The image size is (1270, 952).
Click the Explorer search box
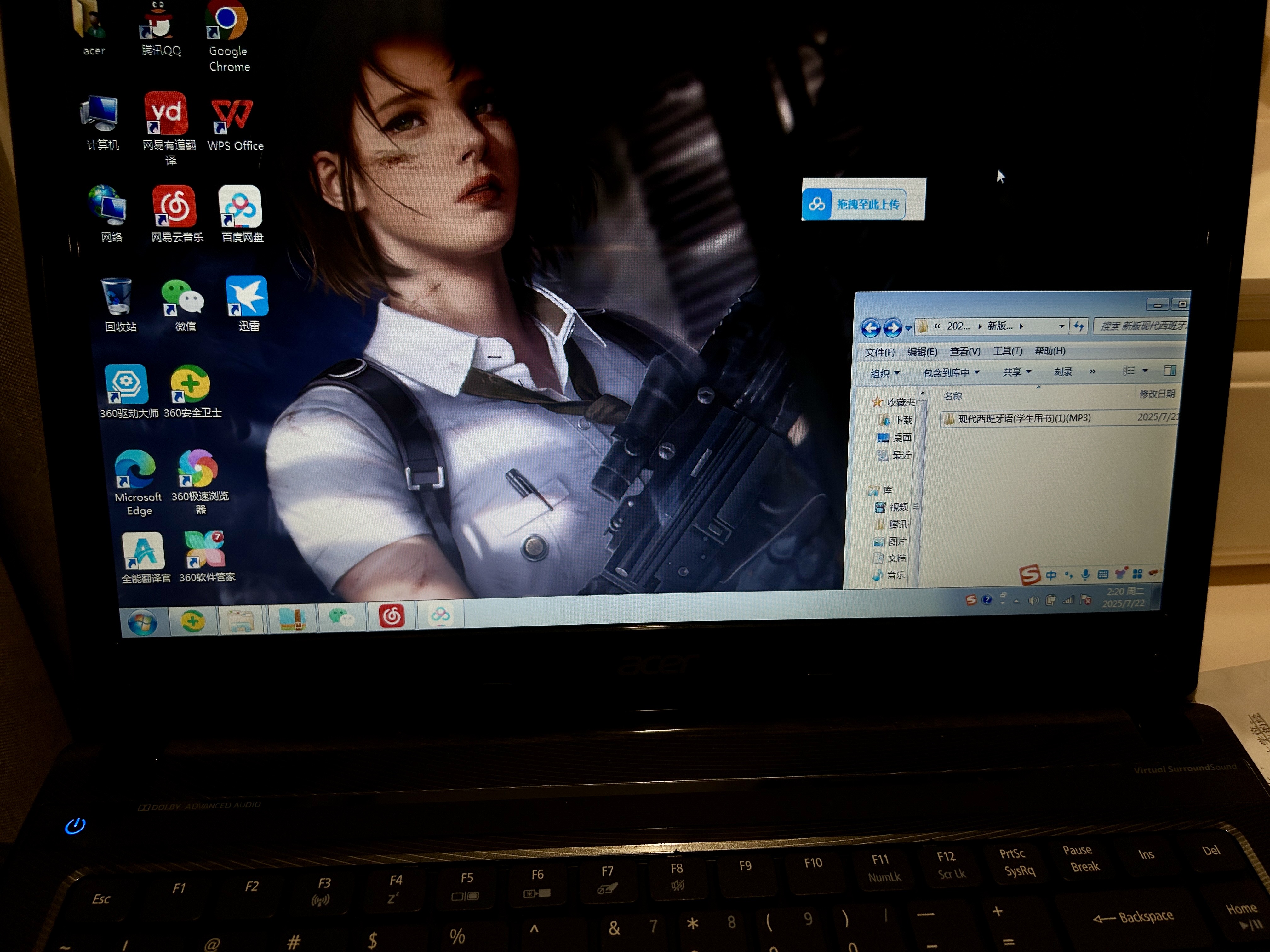click(1140, 326)
